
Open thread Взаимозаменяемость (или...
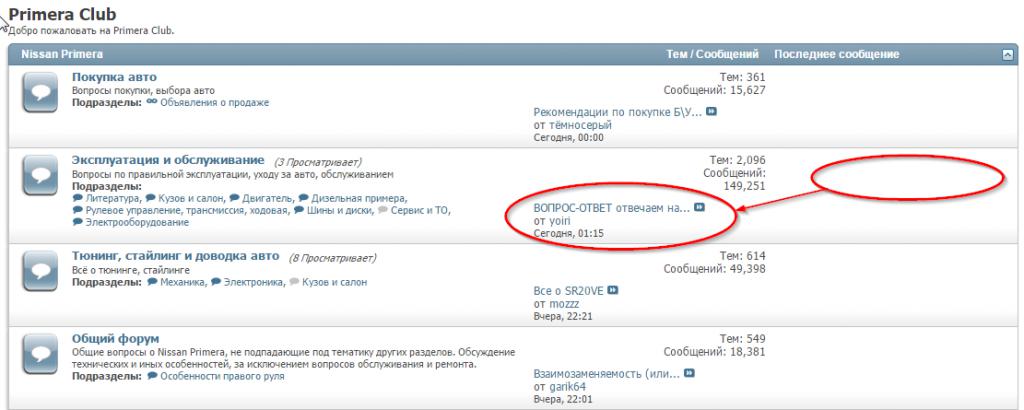(607, 374)
